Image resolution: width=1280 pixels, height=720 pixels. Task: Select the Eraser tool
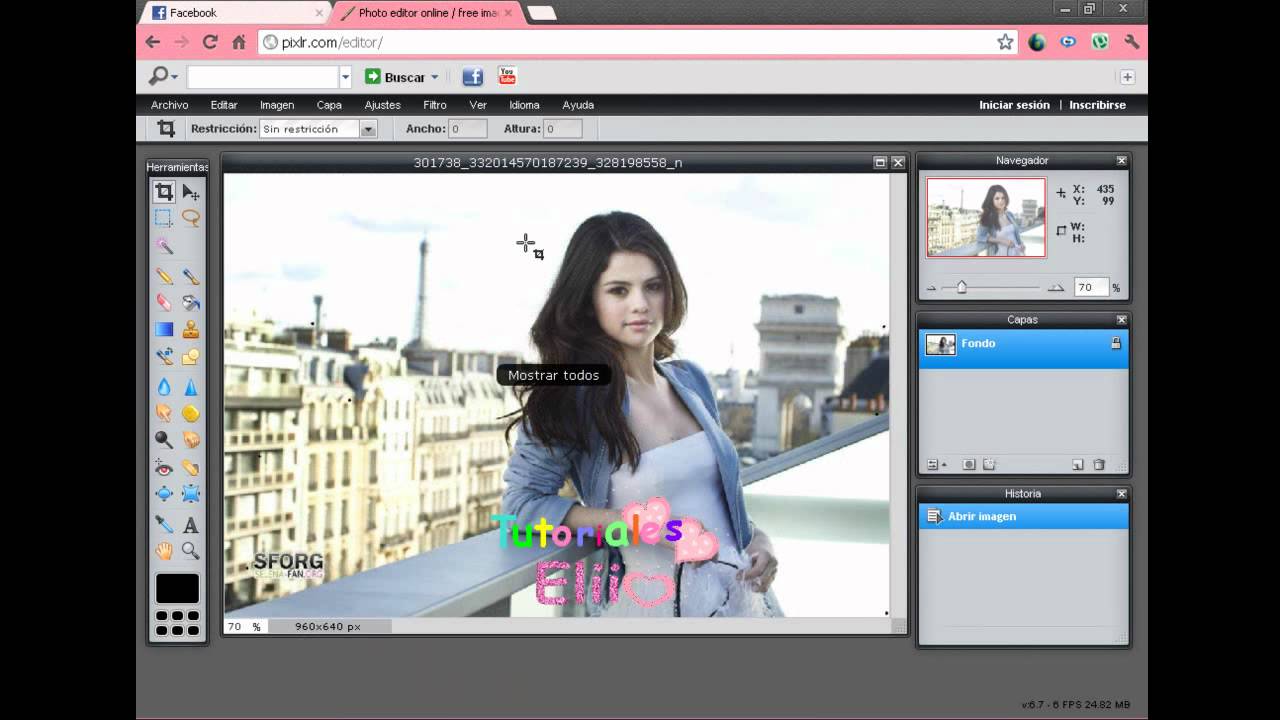tap(164, 302)
